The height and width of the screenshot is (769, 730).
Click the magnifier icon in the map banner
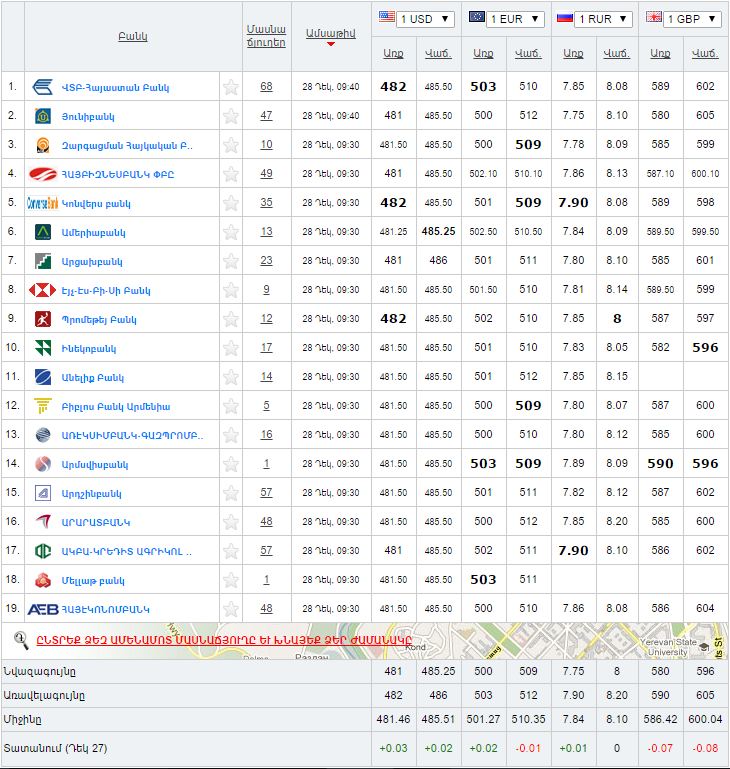point(20,639)
